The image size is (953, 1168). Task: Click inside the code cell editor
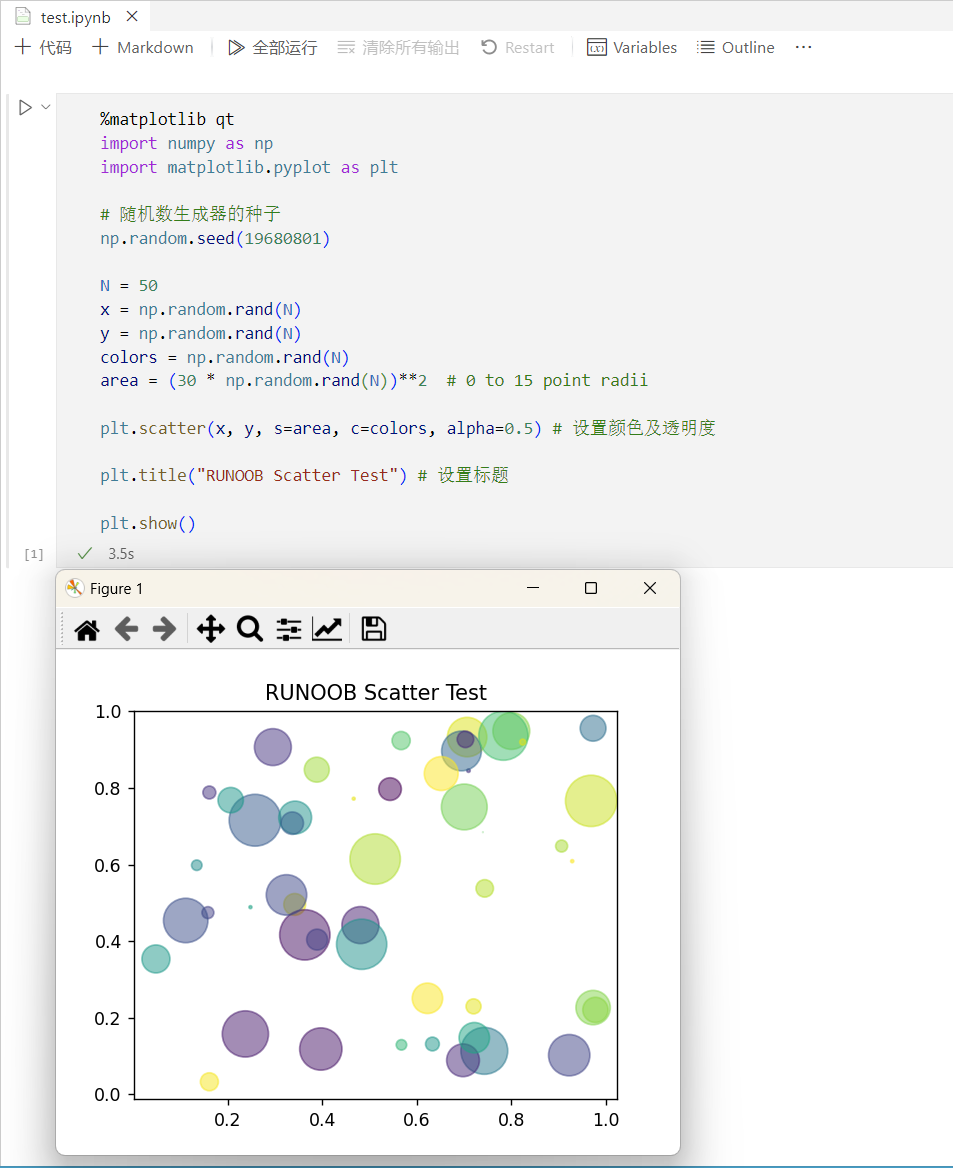coord(500,300)
